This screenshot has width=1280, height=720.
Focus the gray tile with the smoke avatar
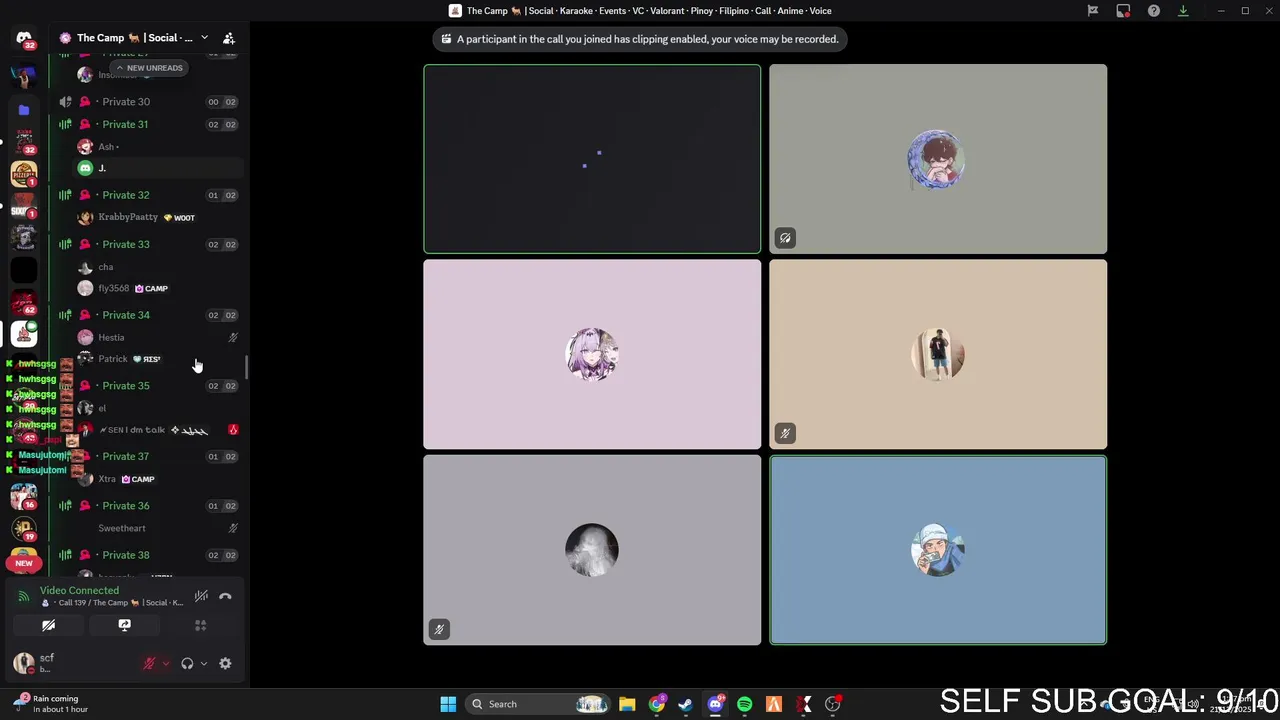(592, 550)
